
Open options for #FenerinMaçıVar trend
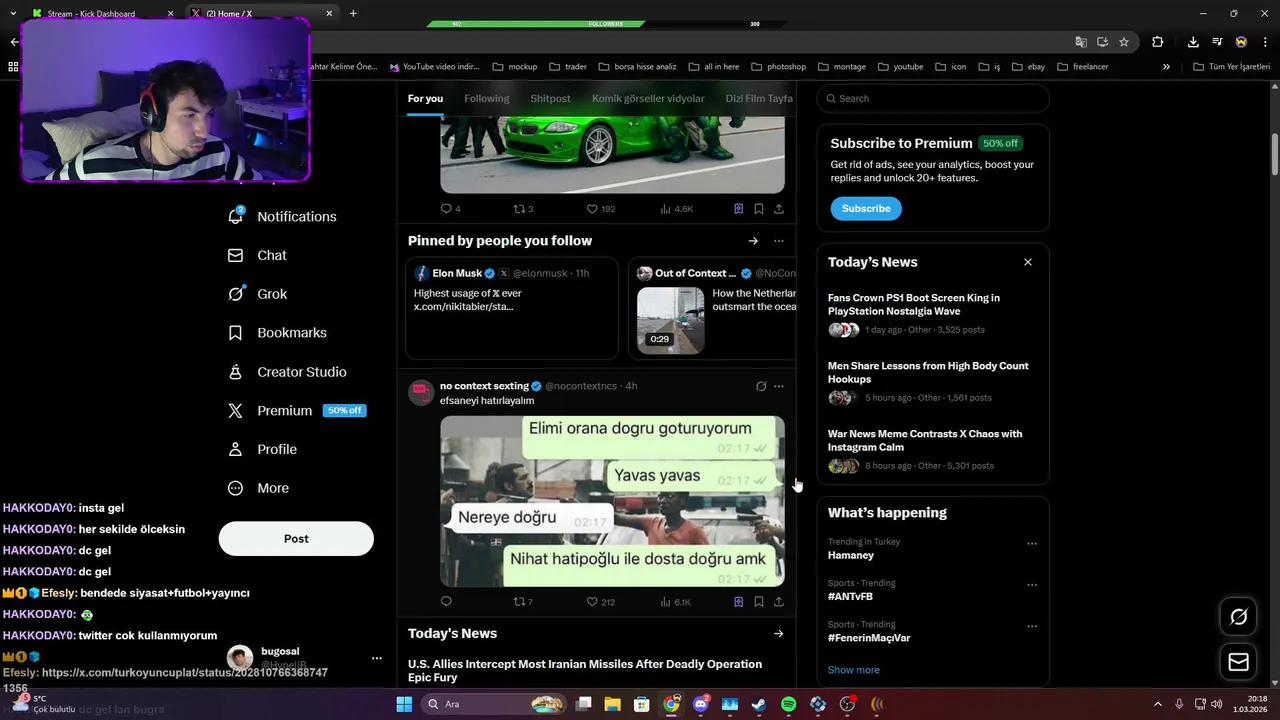[1032, 626]
